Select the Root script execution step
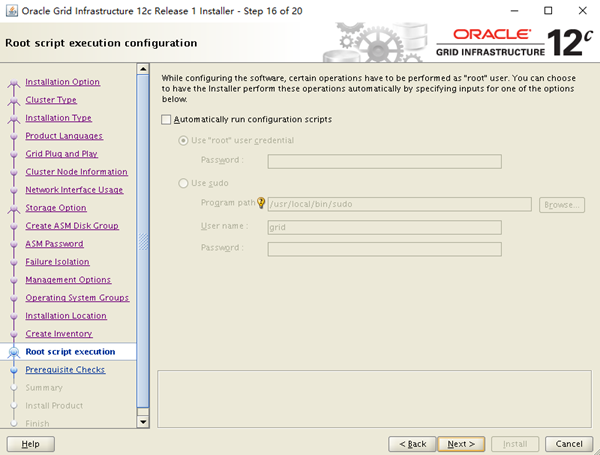Screen dimensions: 600x455 pos(70,352)
